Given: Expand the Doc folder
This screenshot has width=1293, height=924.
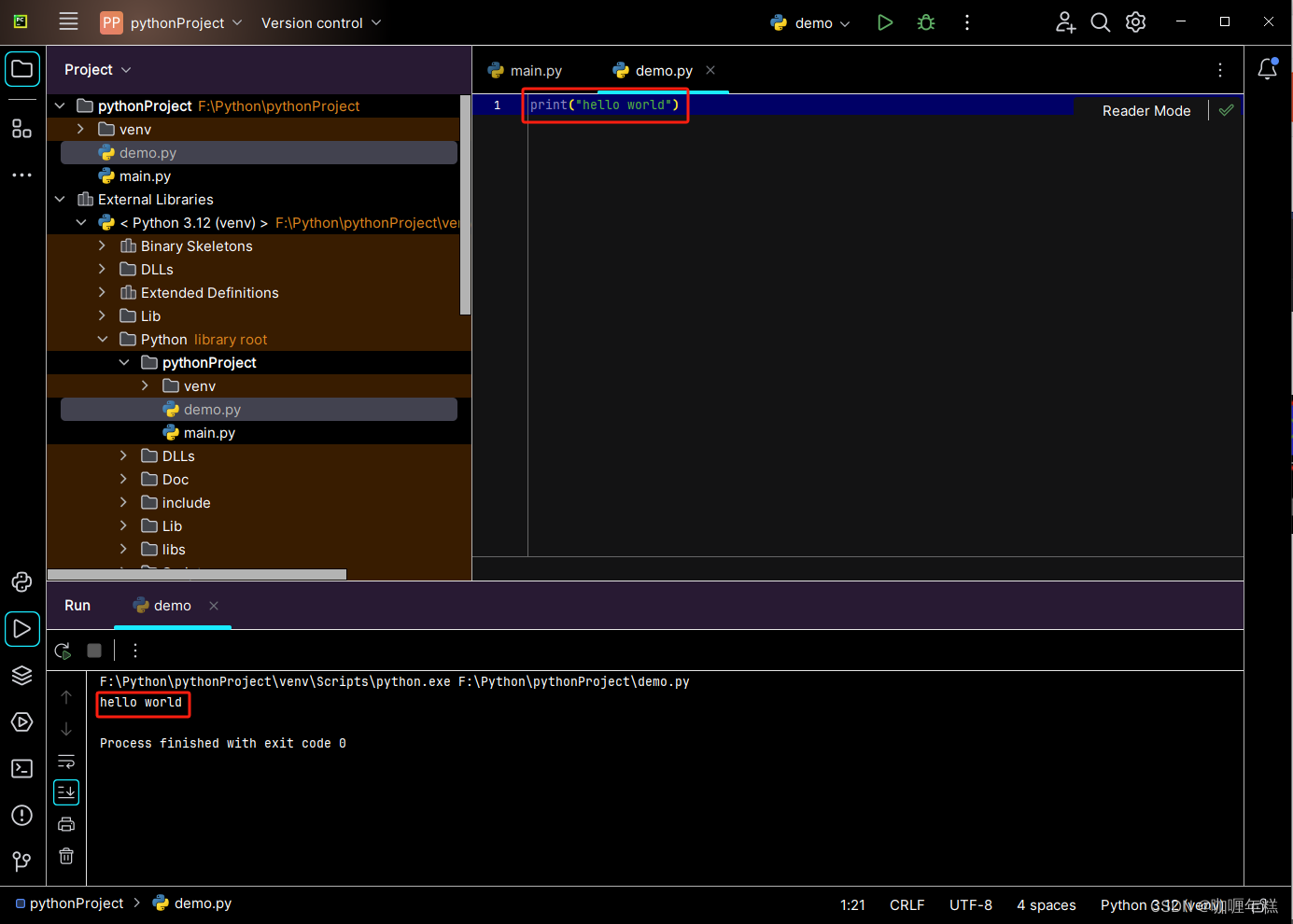Looking at the screenshot, I should point(124,479).
